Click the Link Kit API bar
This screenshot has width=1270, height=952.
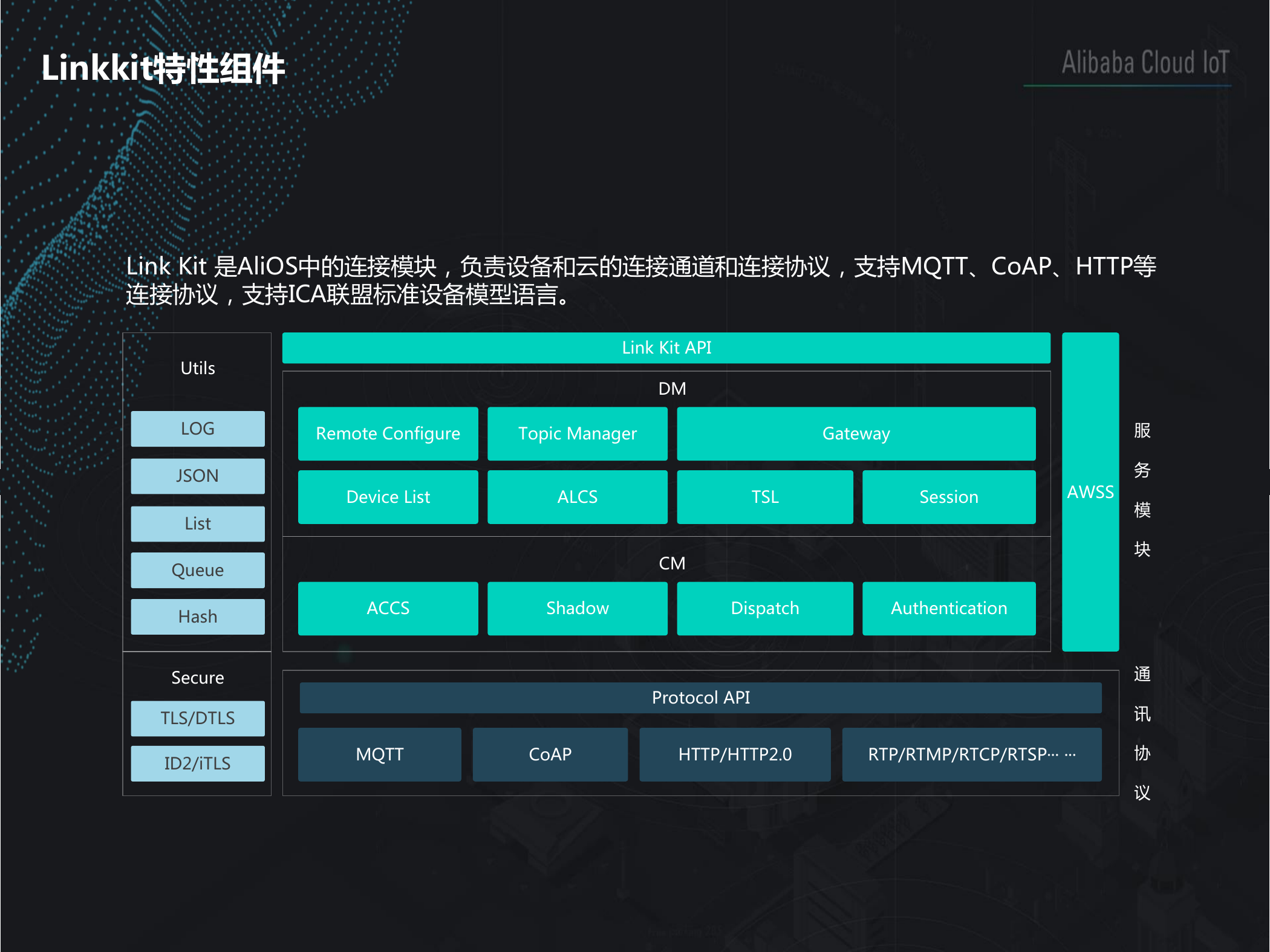coord(666,348)
